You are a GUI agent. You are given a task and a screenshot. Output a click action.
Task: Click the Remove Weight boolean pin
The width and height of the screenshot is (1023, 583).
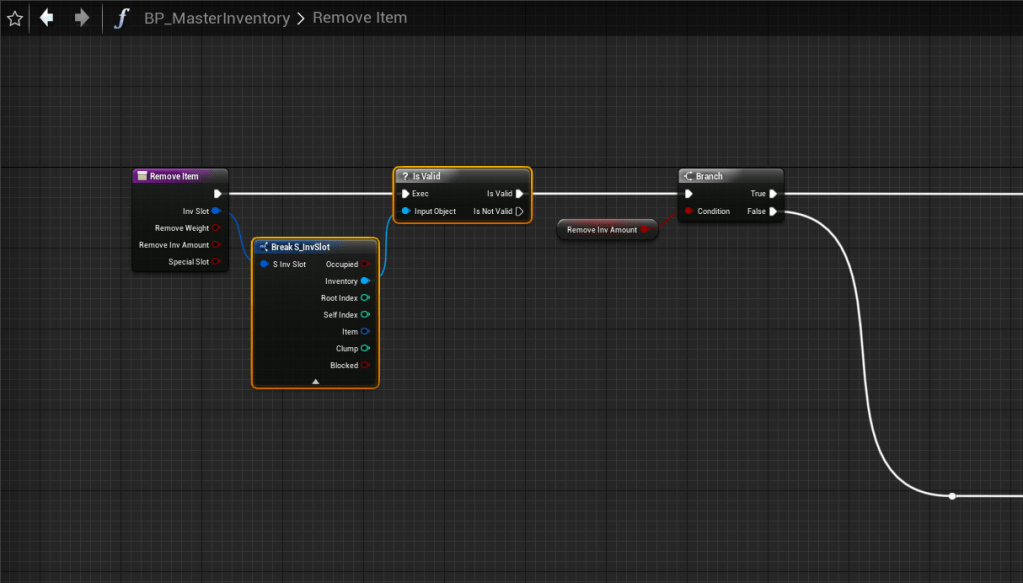pos(216,228)
